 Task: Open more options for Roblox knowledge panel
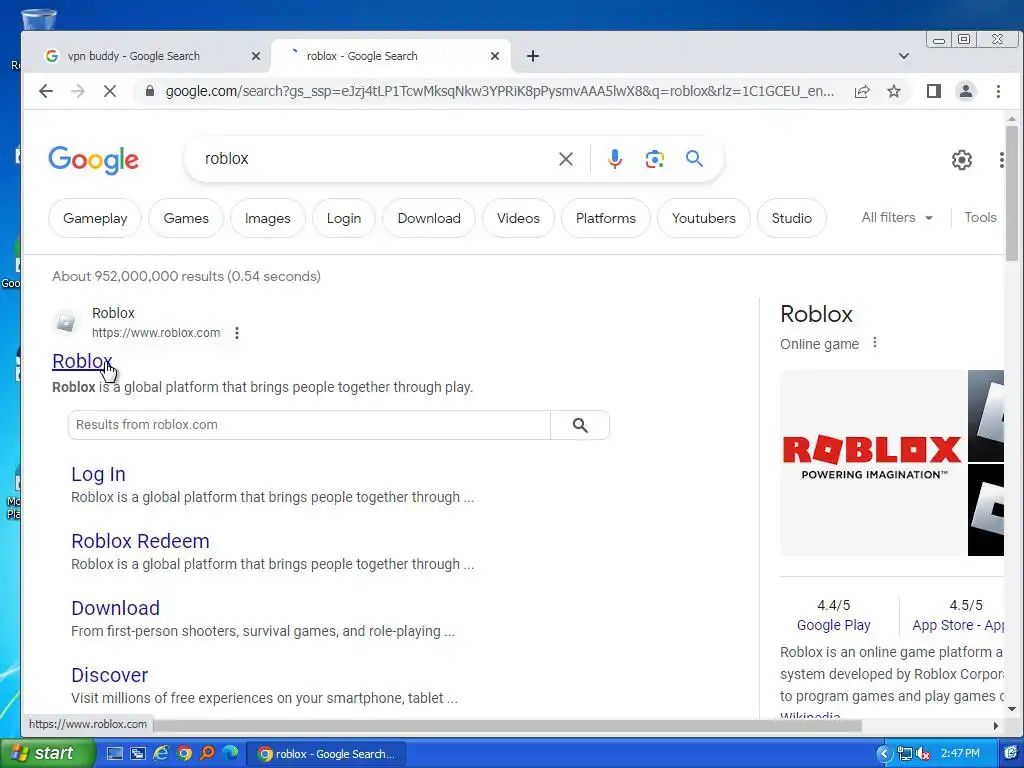(874, 343)
